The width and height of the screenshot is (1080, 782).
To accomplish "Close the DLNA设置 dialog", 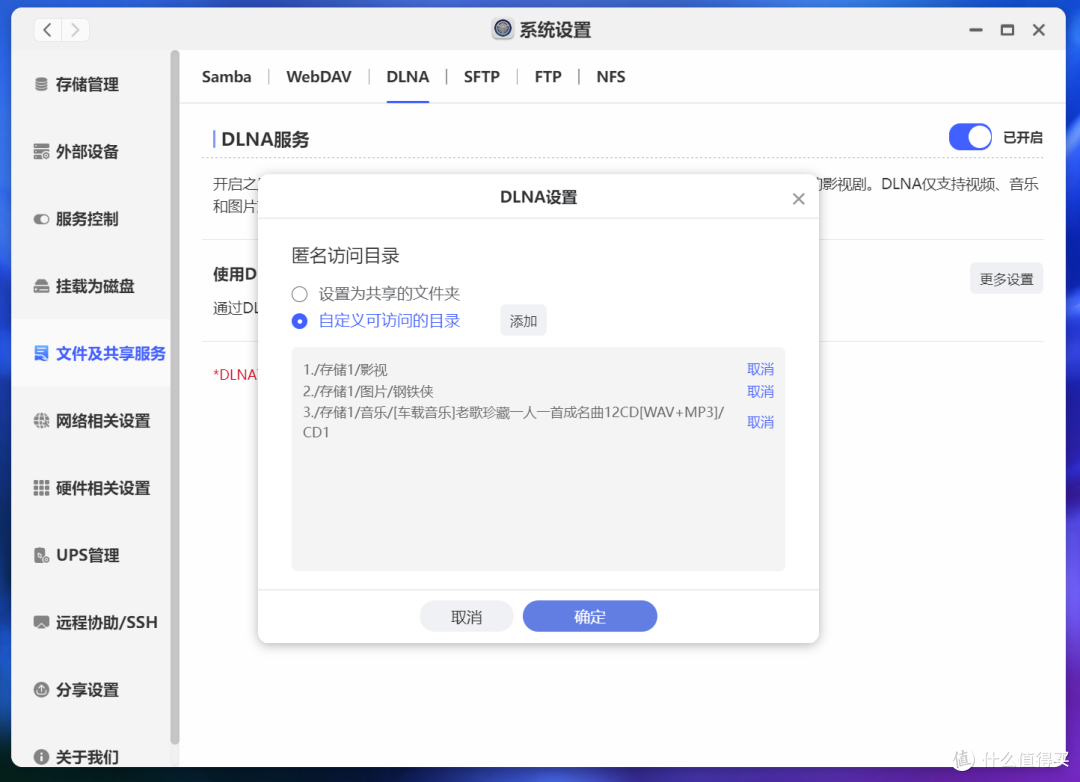I will (x=798, y=198).
